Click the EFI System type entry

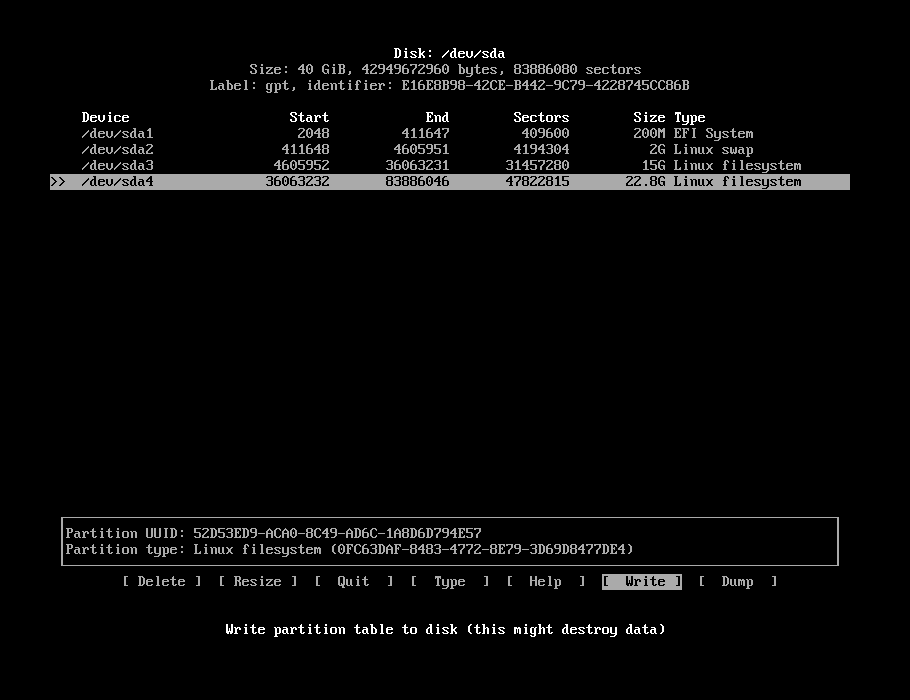pos(713,134)
